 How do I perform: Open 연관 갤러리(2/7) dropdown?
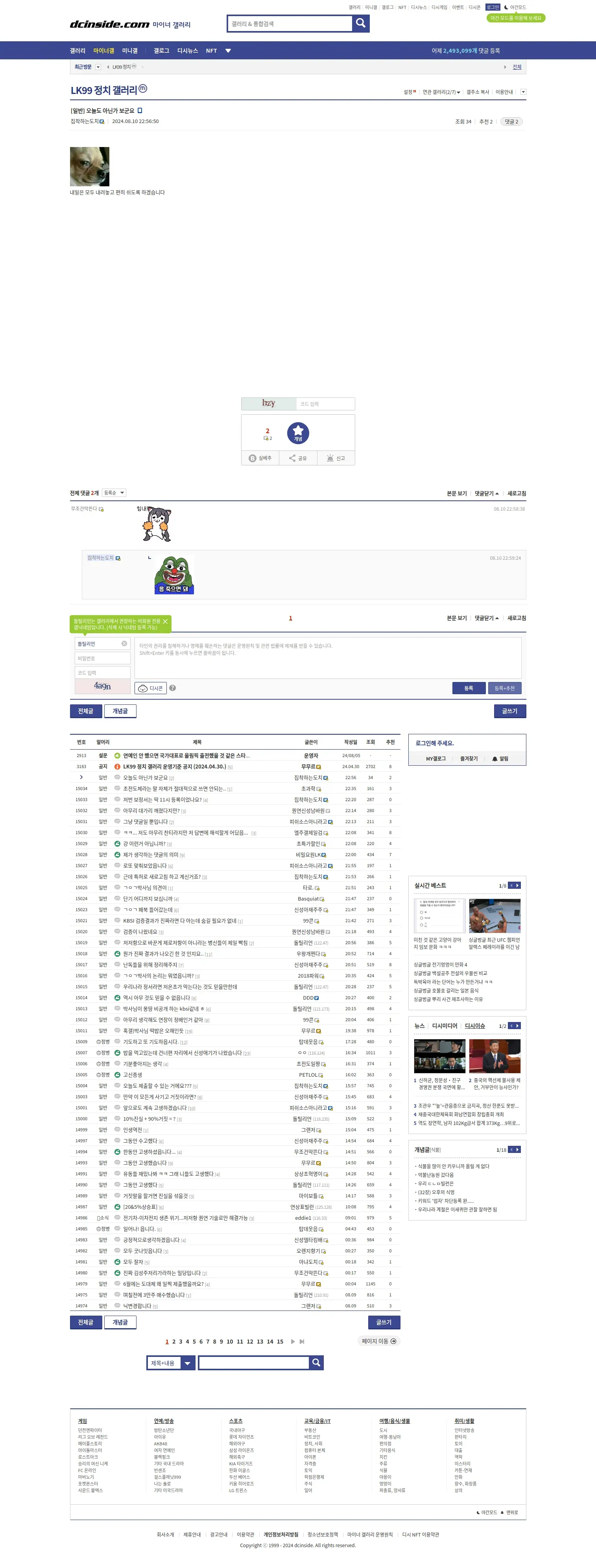[x=441, y=92]
